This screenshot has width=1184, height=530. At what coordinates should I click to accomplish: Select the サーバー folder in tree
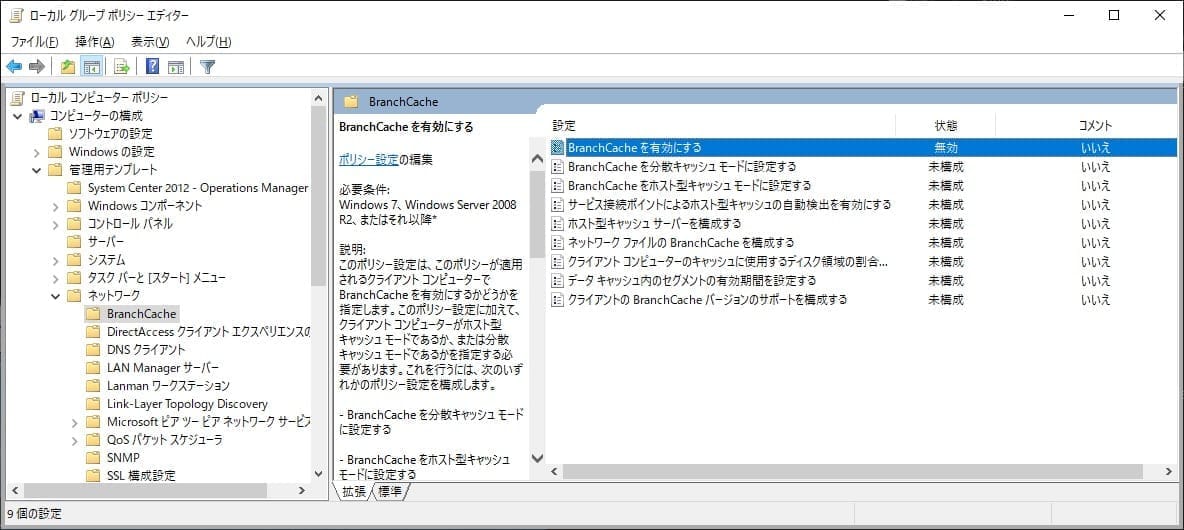(106, 242)
